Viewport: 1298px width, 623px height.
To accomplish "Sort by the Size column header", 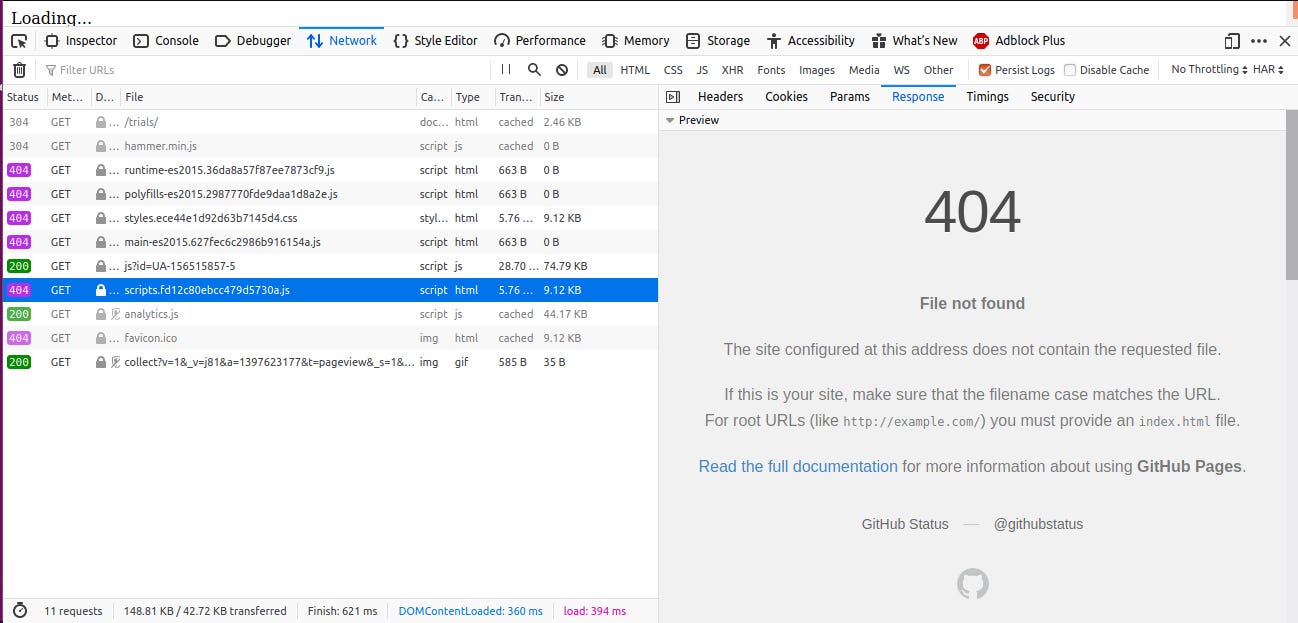I will point(598,97).
